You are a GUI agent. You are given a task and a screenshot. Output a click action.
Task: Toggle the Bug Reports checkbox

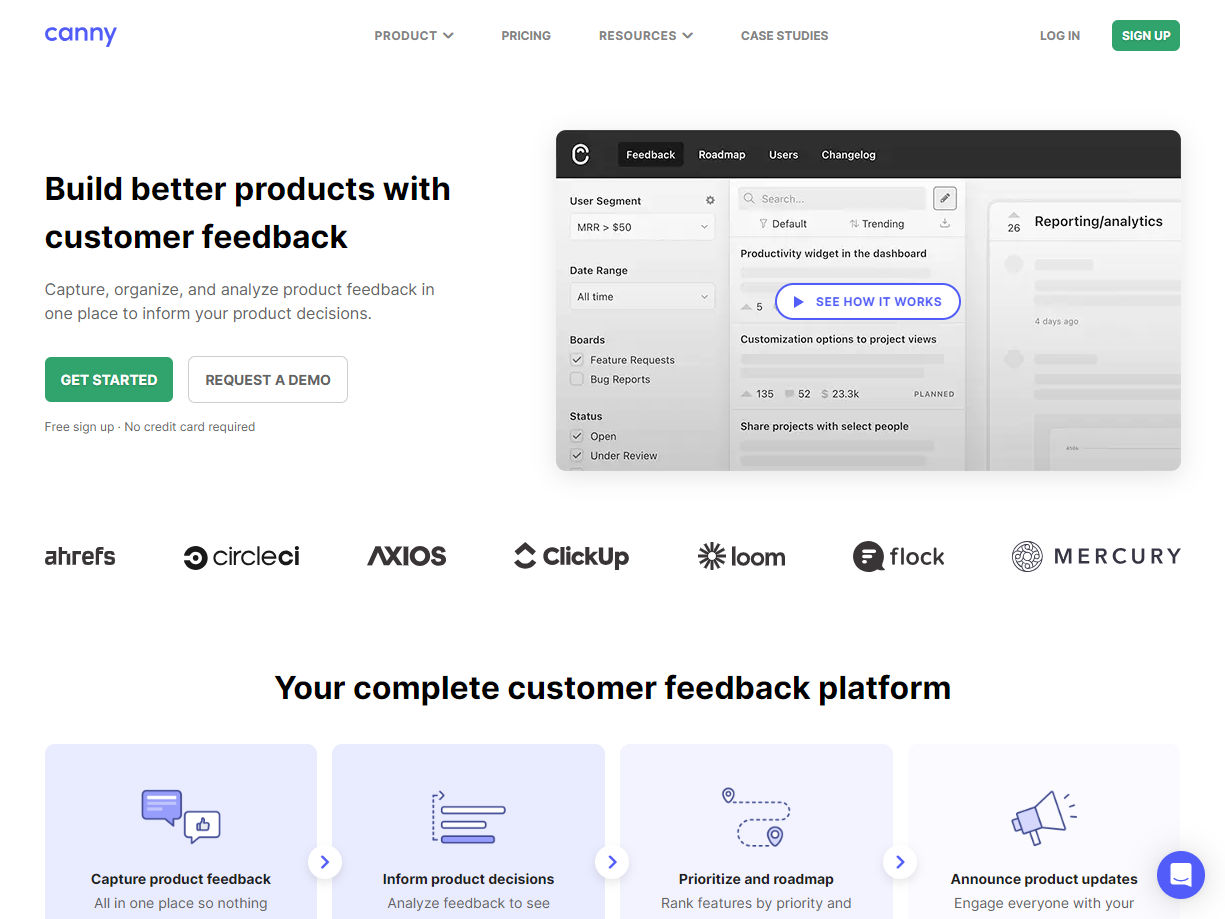(x=577, y=379)
